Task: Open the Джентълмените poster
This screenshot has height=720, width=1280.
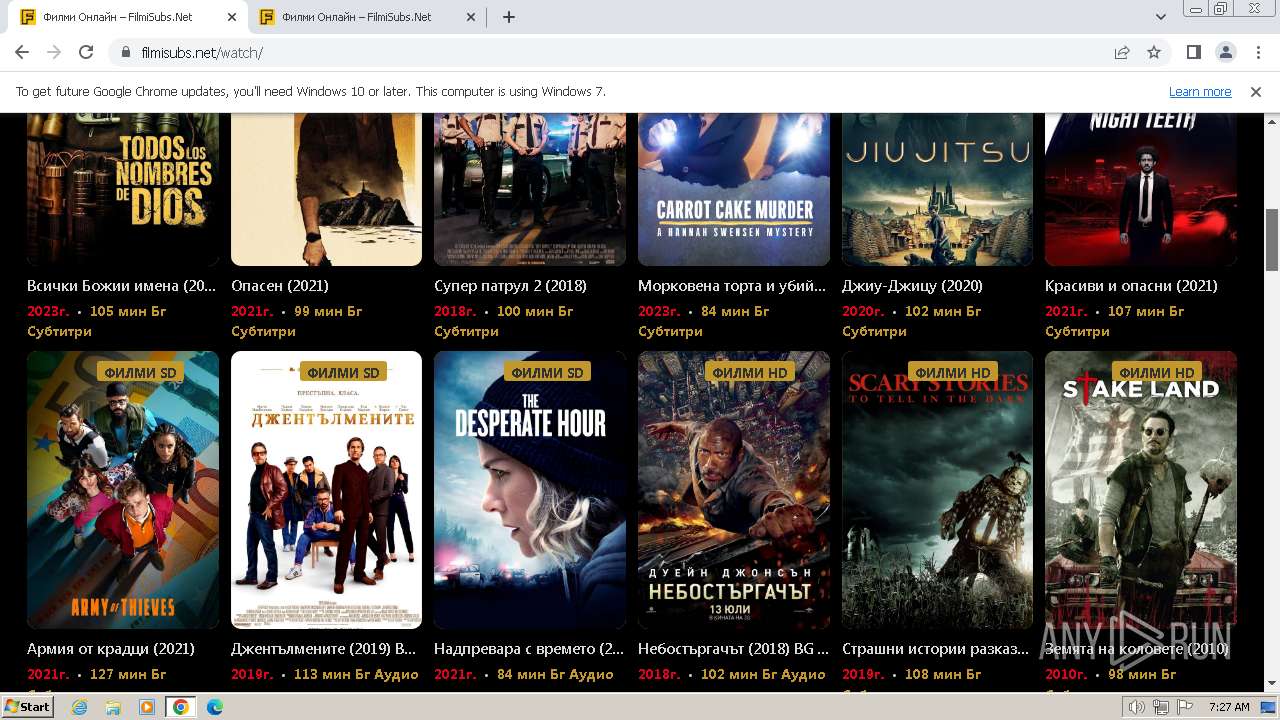Action: tap(326, 490)
